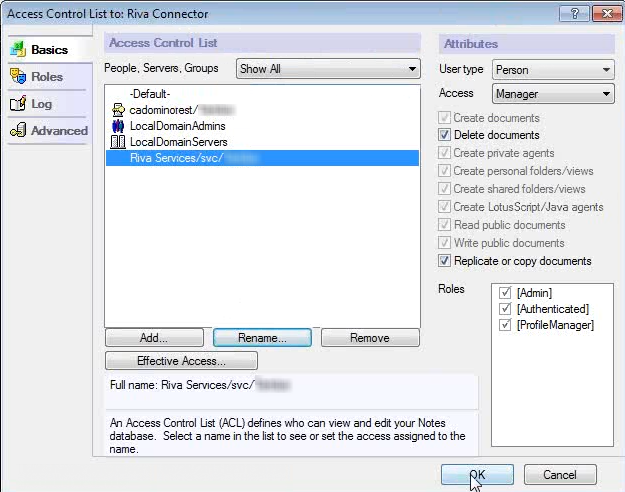625x492 pixels.
Task: Toggle Write public documents checkbox
Action: 444,242
